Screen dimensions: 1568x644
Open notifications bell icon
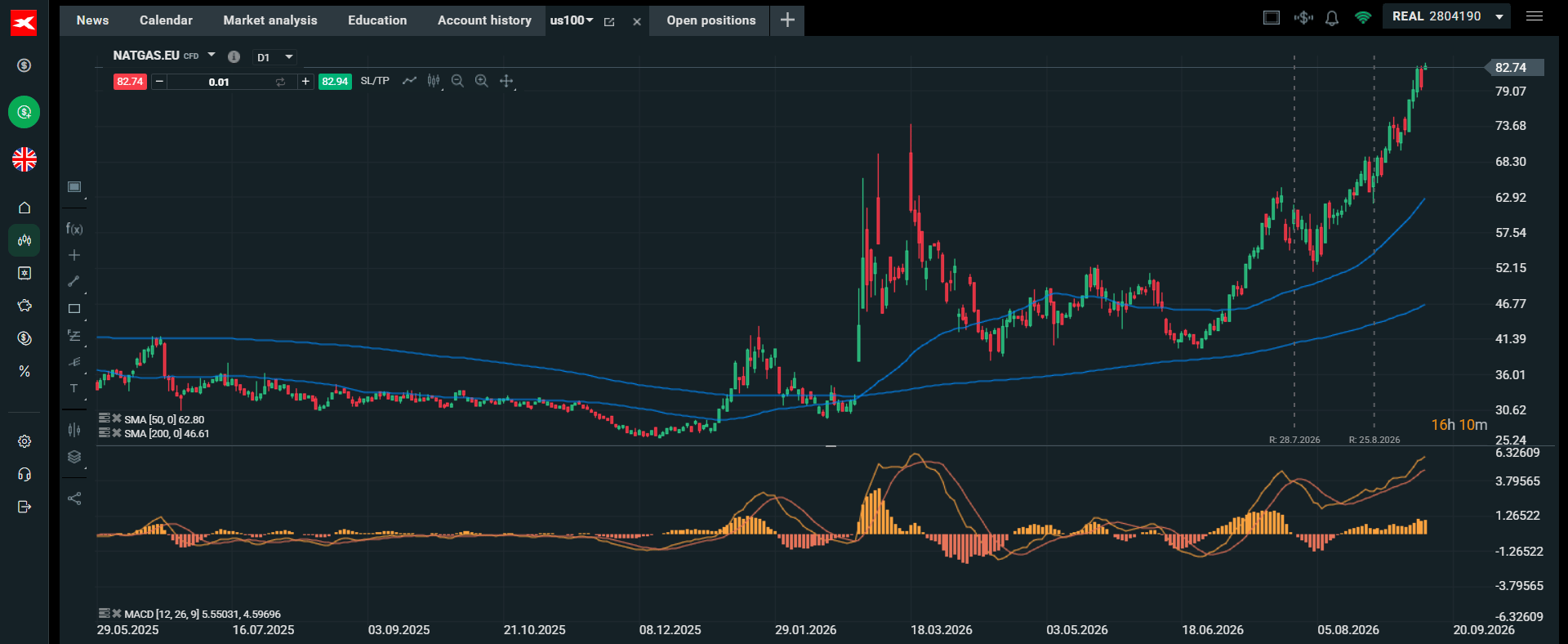tap(1332, 17)
